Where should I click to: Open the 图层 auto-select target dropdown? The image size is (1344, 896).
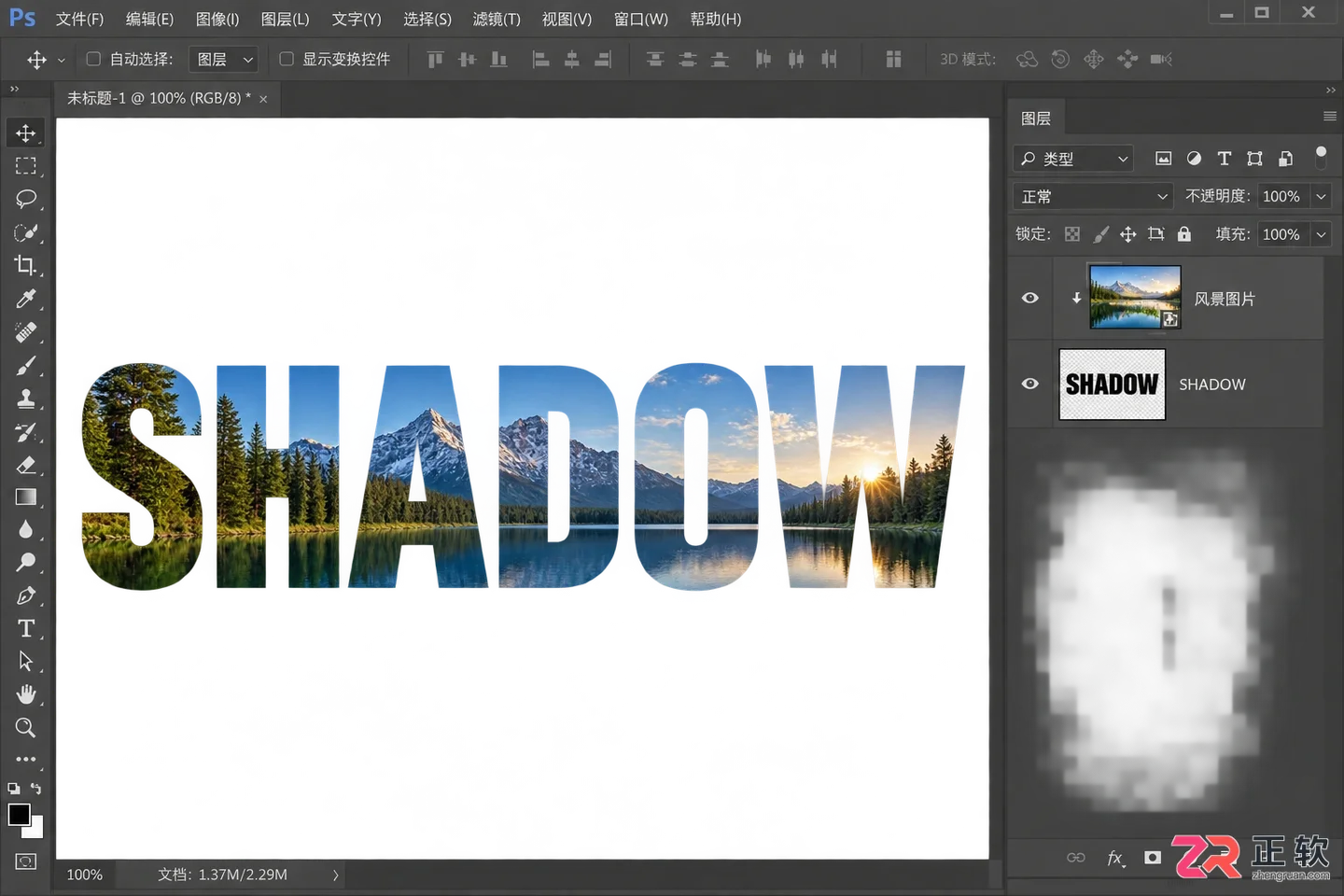pyautogui.click(x=223, y=59)
